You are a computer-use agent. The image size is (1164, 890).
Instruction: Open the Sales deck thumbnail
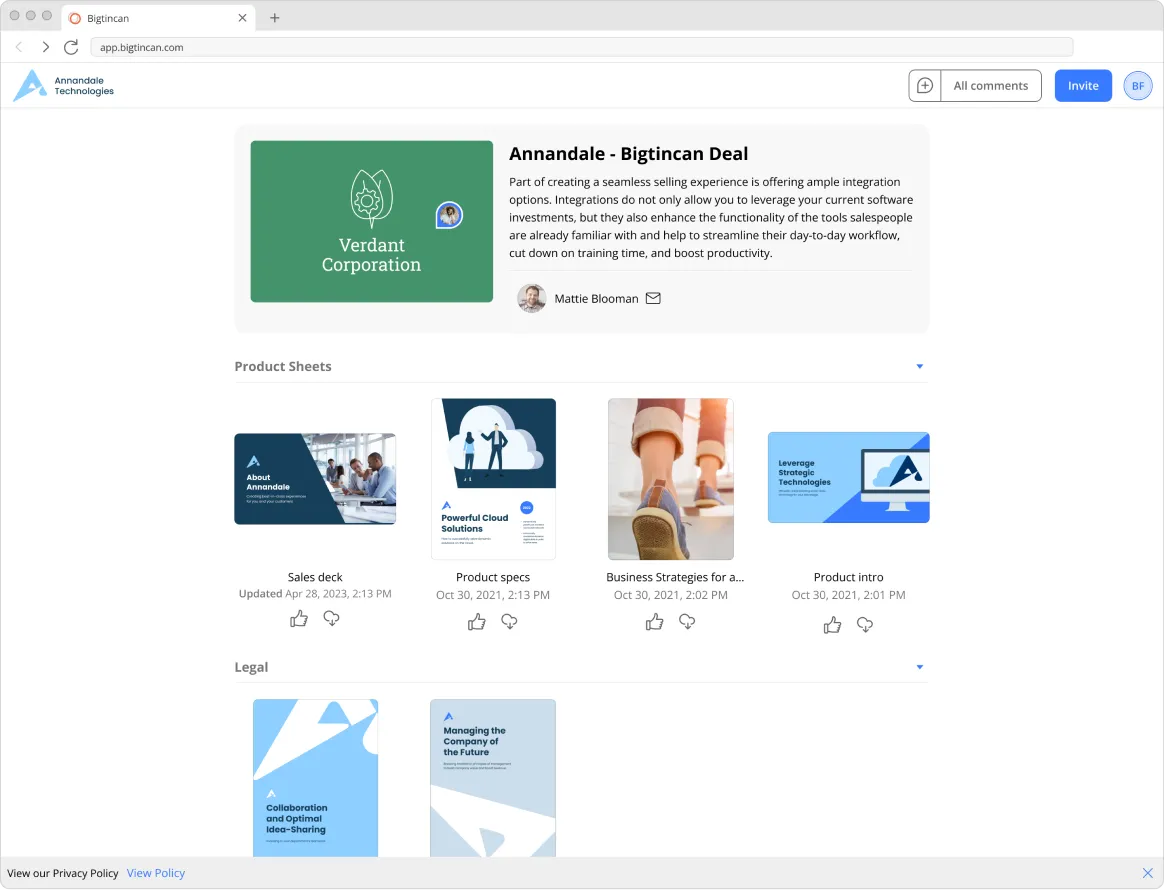point(315,479)
